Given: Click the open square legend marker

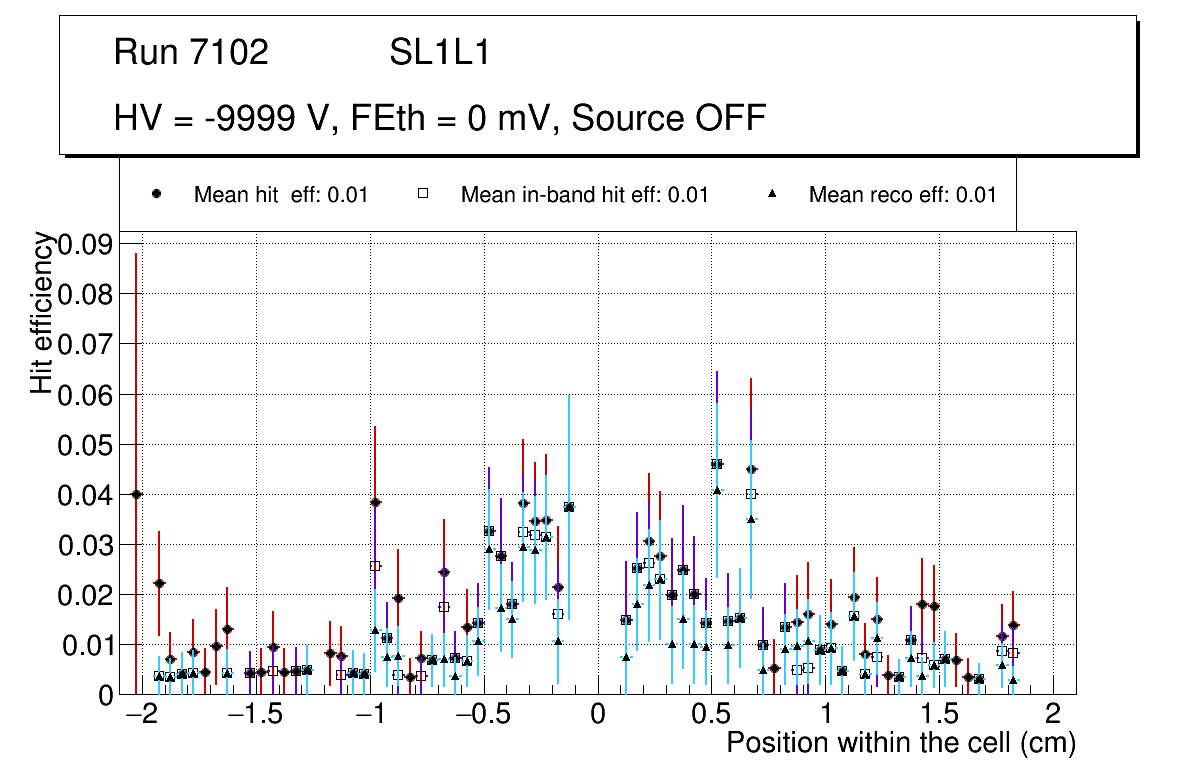Looking at the screenshot, I should (423, 194).
